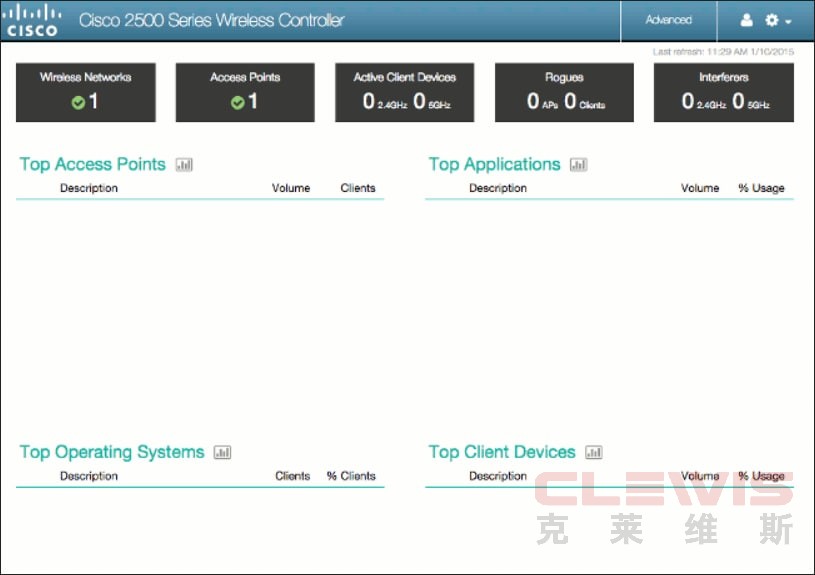Click Description column in Top Operating Systems
The width and height of the screenshot is (815, 575).
pyautogui.click(x=89, y=476)
